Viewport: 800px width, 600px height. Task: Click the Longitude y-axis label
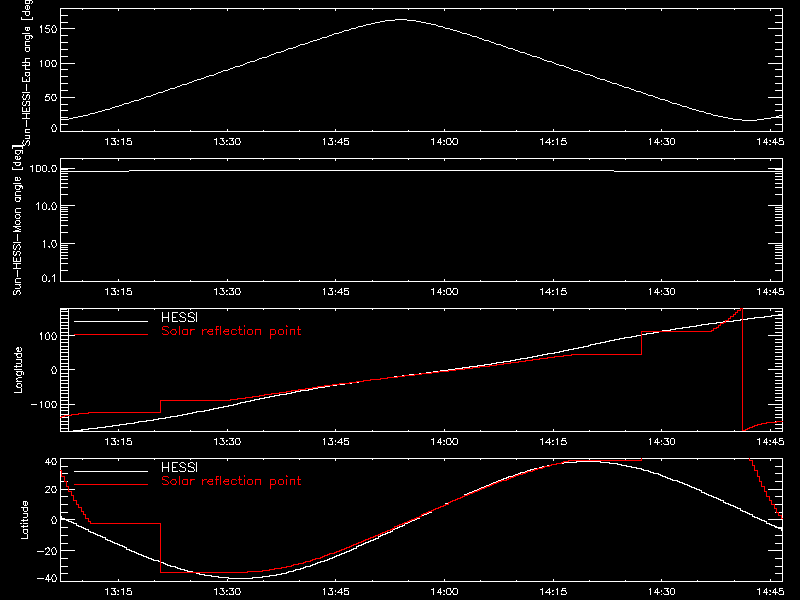tap(18, 370)
